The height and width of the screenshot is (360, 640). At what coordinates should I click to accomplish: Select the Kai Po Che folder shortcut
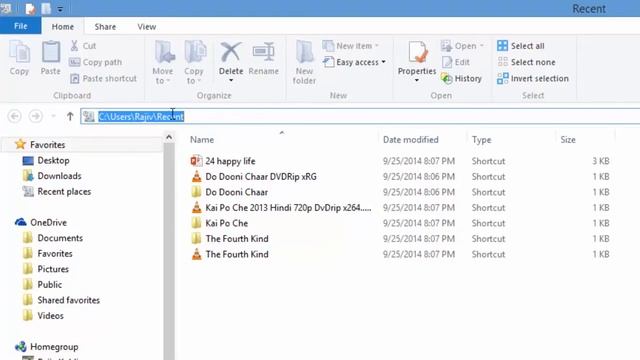coord(219,223)
